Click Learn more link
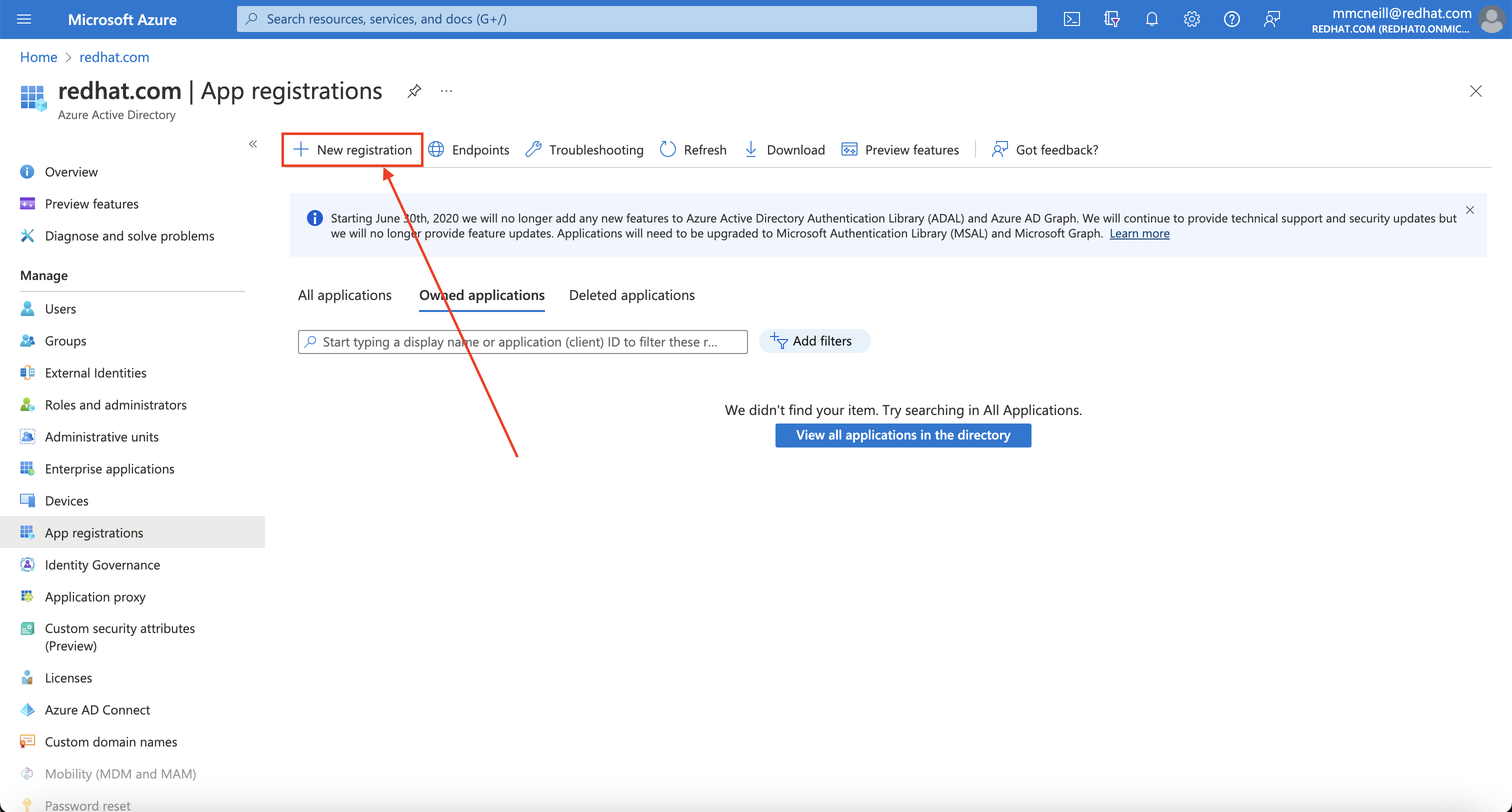Screen dimensions: 1512x812 click(1140, 233)
